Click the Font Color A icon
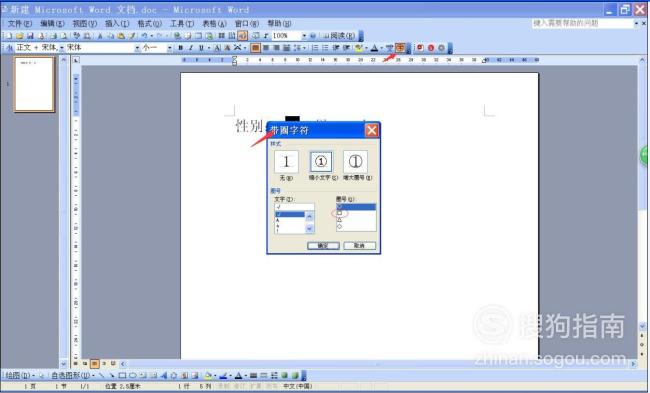This screenshot has width=650, height=393. 374,48
